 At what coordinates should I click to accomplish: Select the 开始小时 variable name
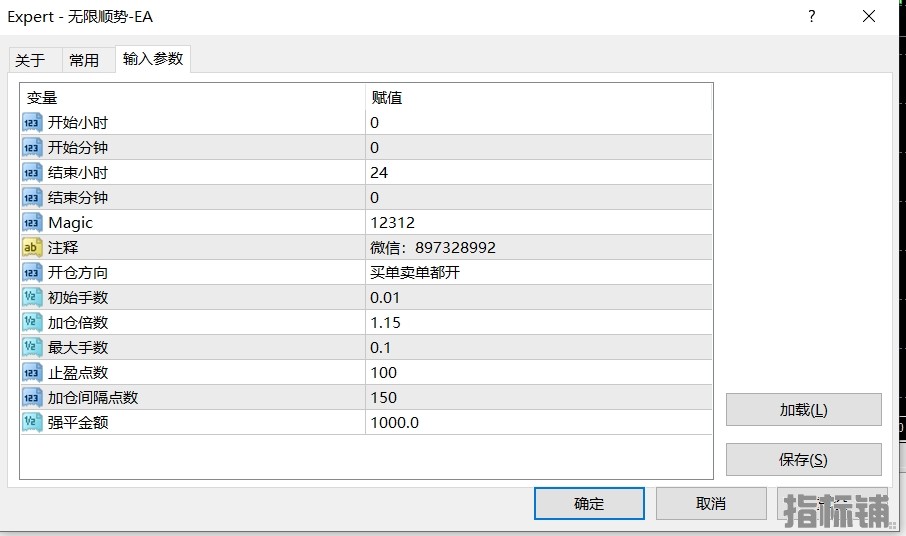click(x=78, y=122)
